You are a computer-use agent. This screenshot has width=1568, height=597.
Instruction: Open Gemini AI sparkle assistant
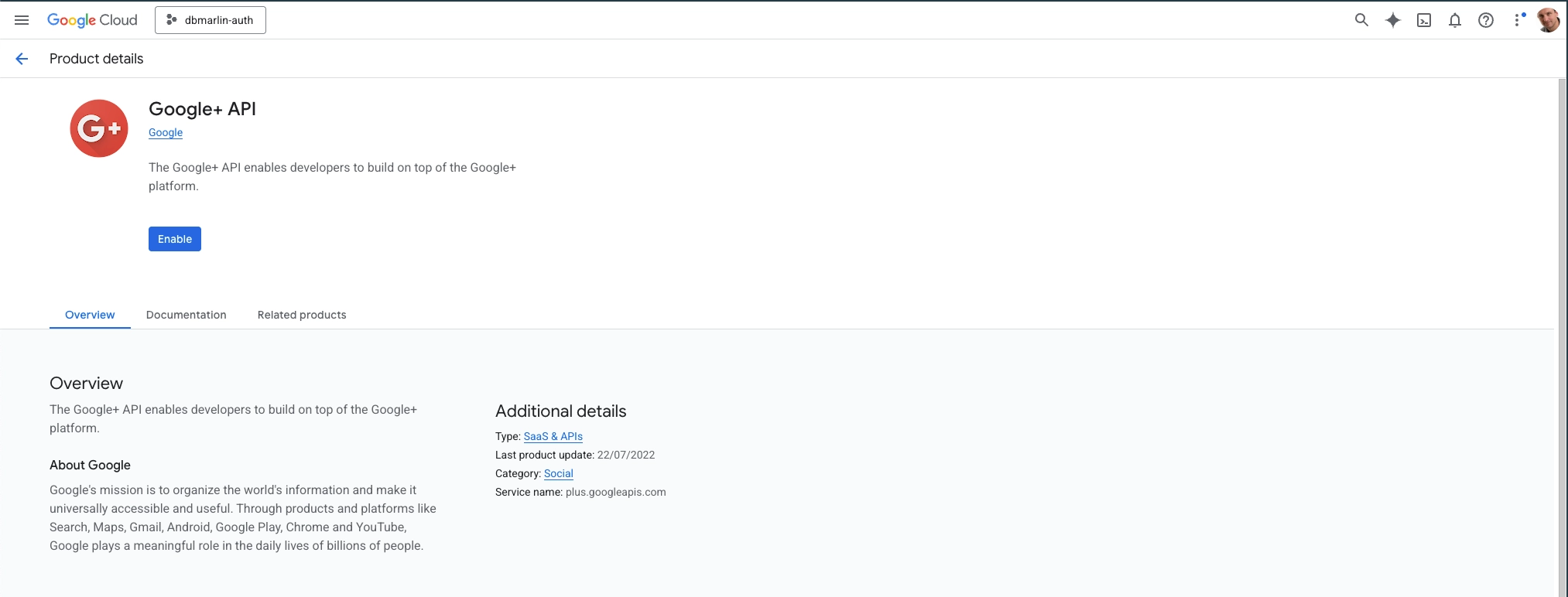click(x=1392, y=20)
